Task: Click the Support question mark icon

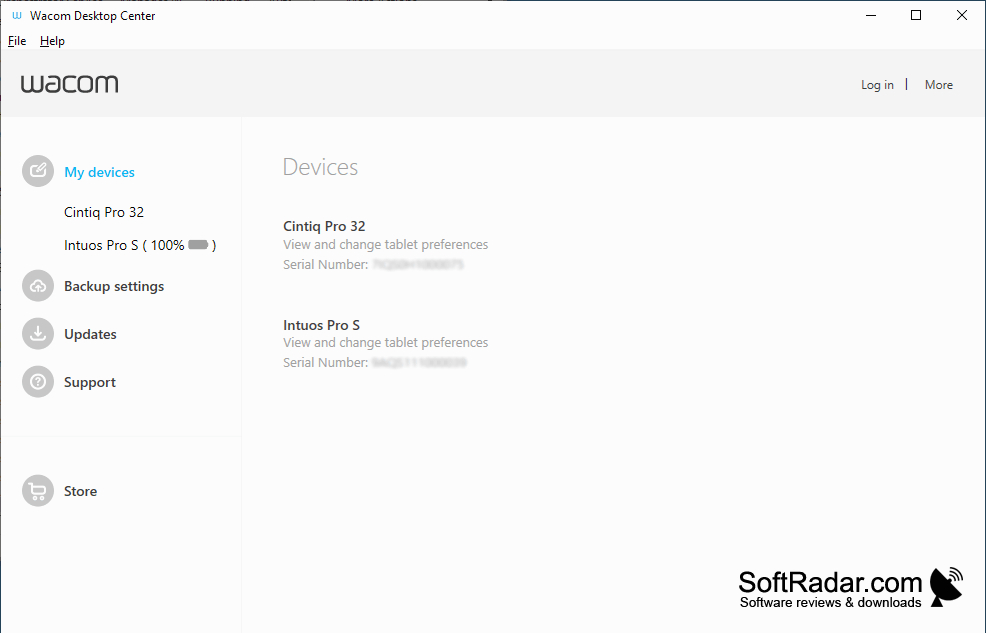Action: pos(38,382)
